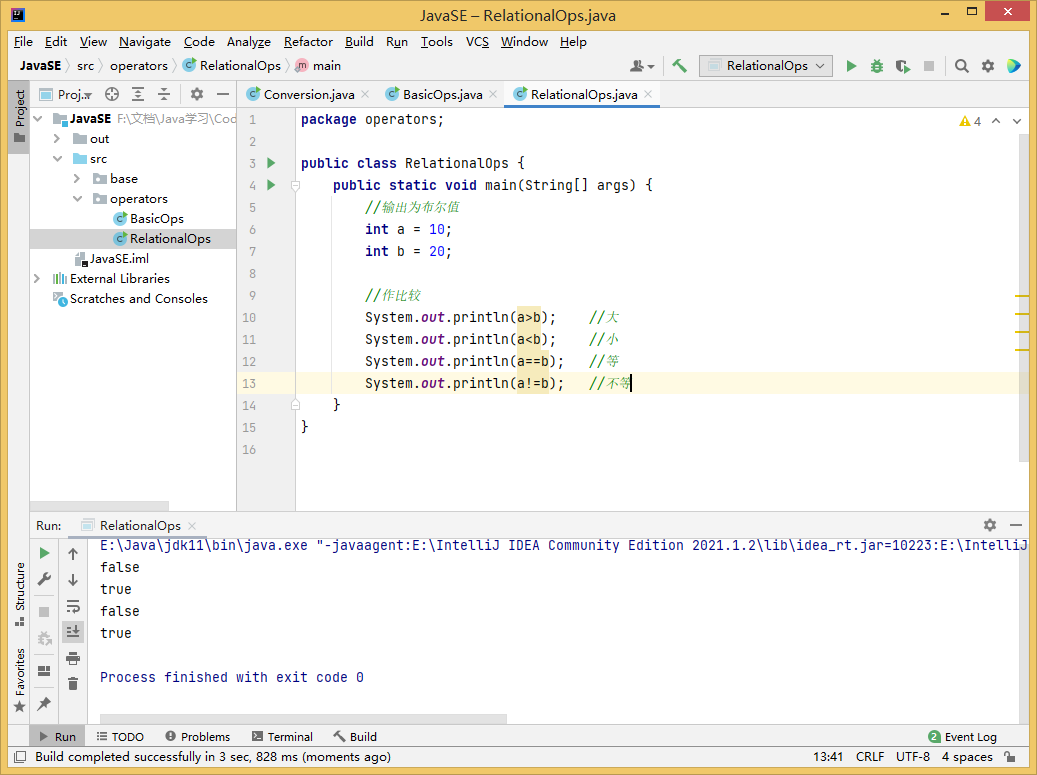The image size is (1037, 775).
Task: Run RelationalOps with the green run button
Action: pyautogui.click(x=851, y=66)
